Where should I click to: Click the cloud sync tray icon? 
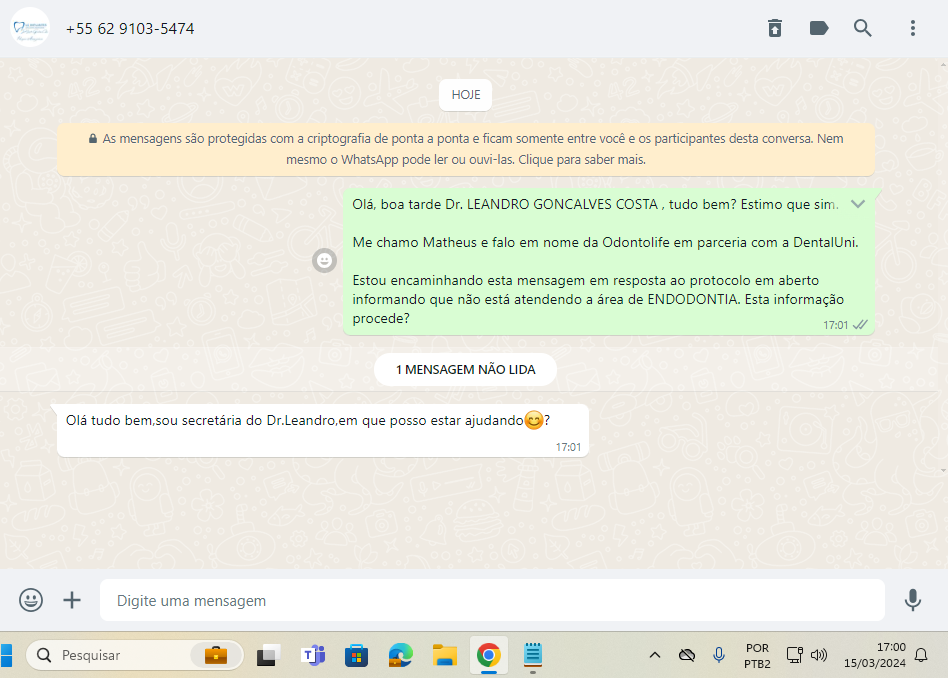click(x=687, y=655)
